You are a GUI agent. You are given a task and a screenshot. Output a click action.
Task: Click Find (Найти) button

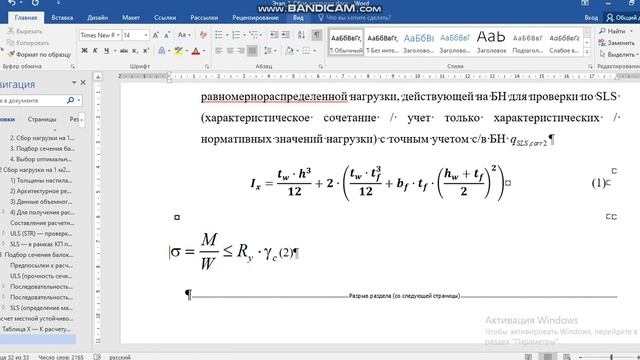coord(612,31)
